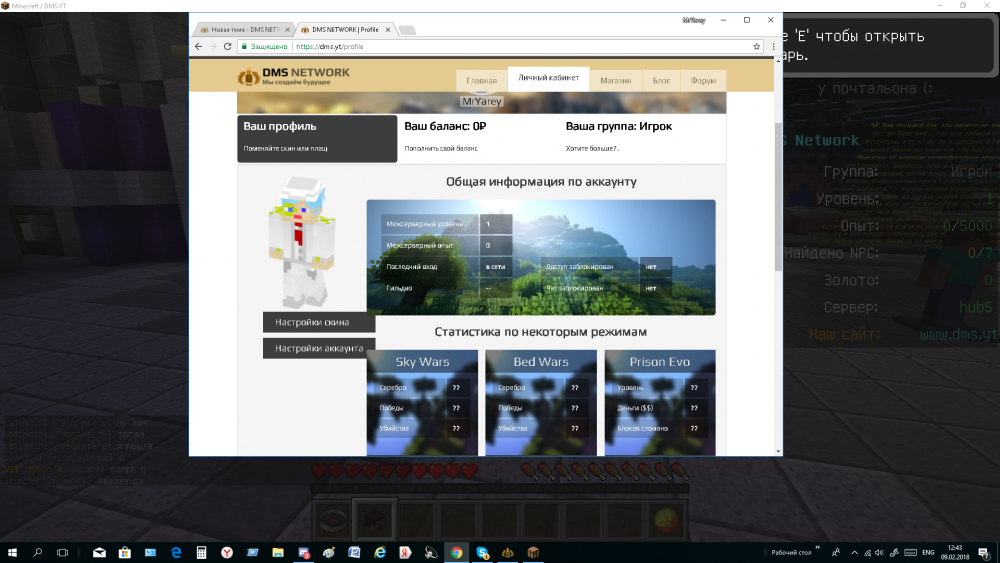The height and width of the screenshot is (563, 1000).
Task: Click the page vertical scrollbar thumb
Action: [x=778, y=197]
